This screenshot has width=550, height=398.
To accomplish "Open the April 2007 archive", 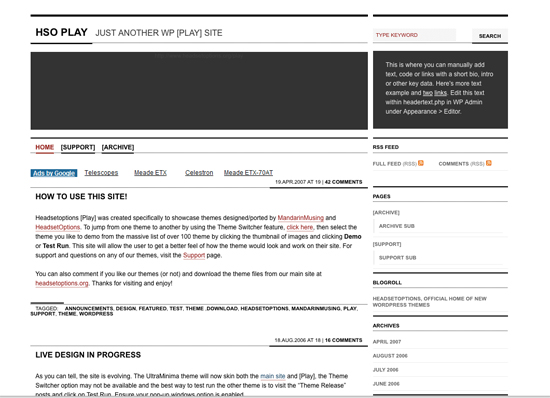I will tap(387, 342).
